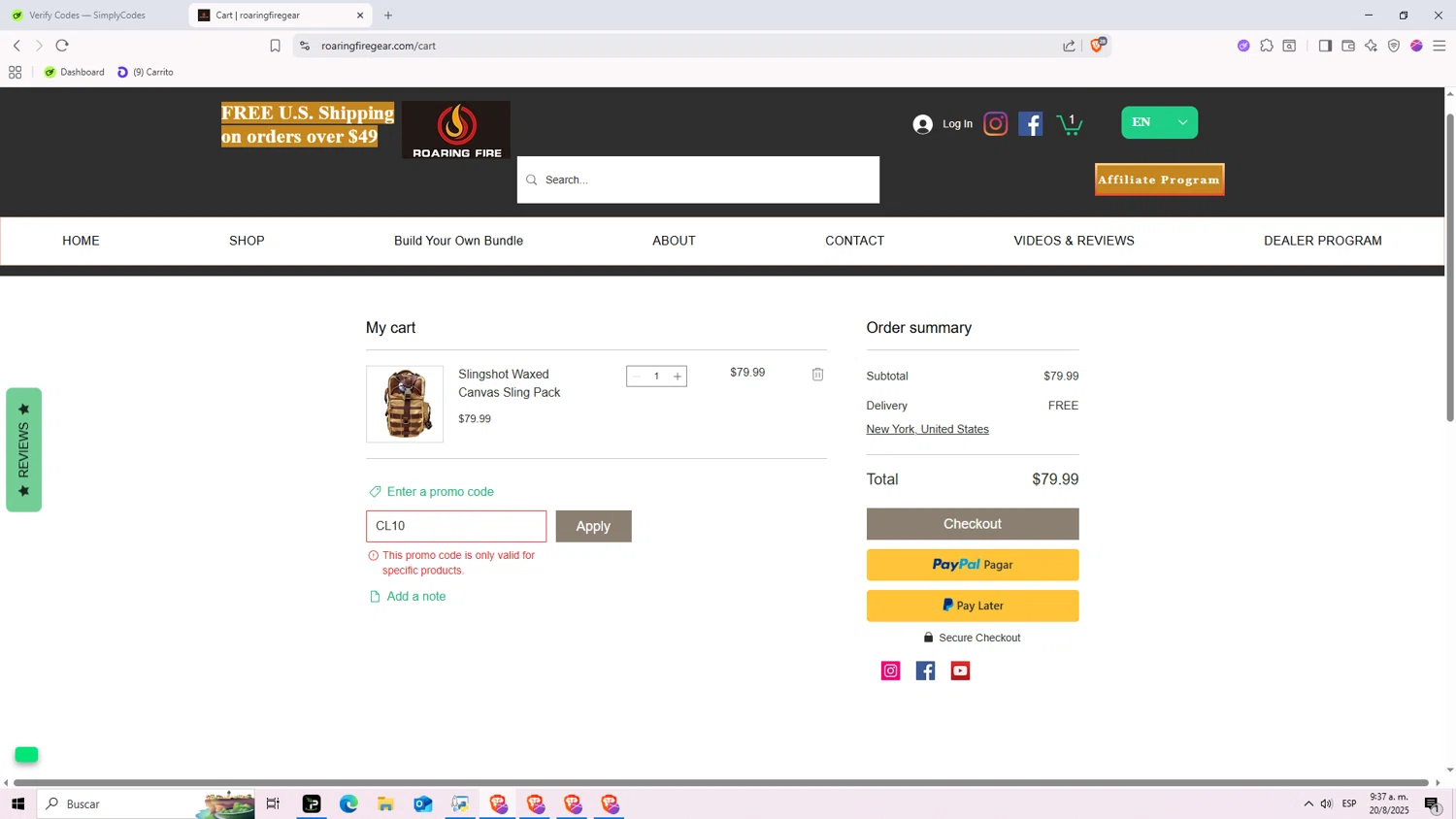Click the Affiliate Program button
This screenshot has width=1456, height=819.
click(x=1159, y=180)
